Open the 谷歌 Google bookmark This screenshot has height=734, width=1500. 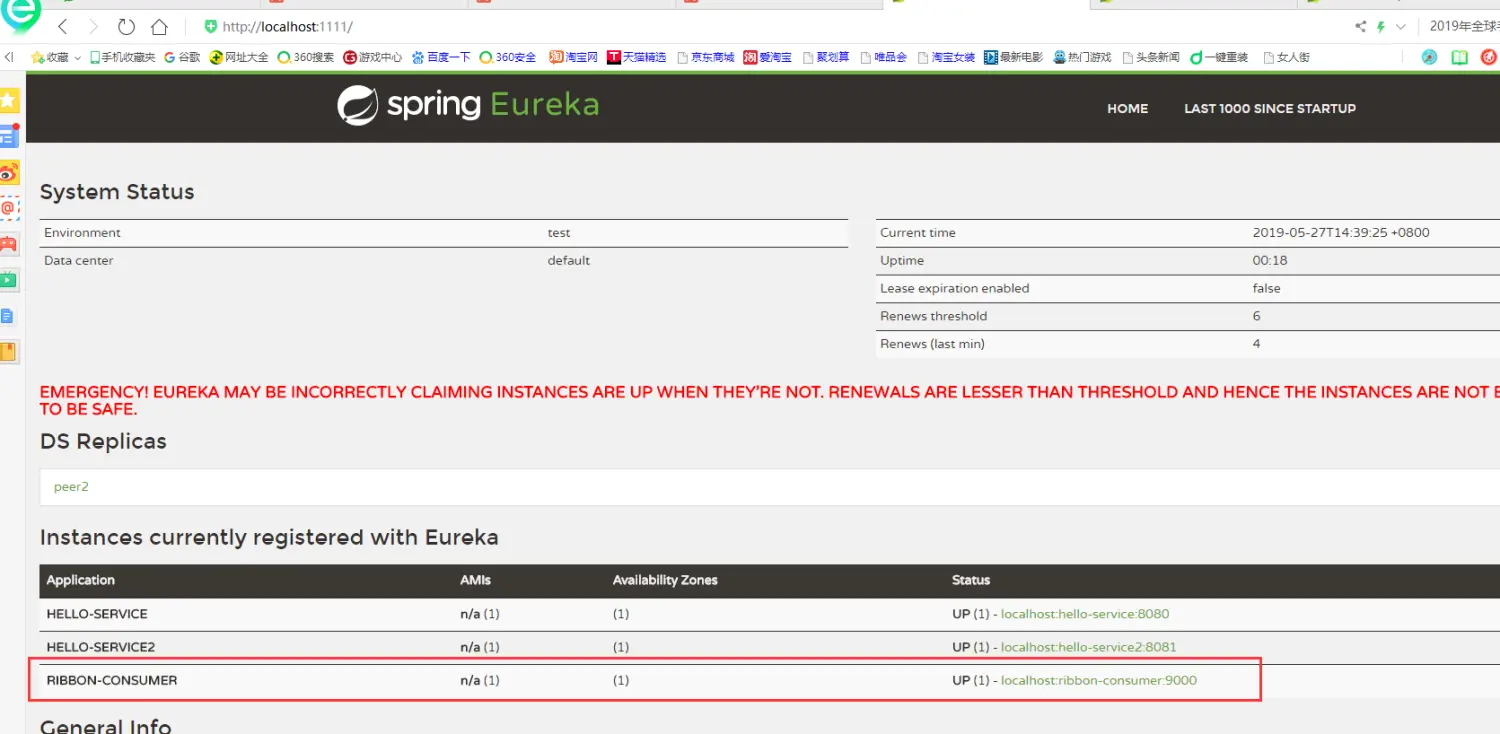182,57
